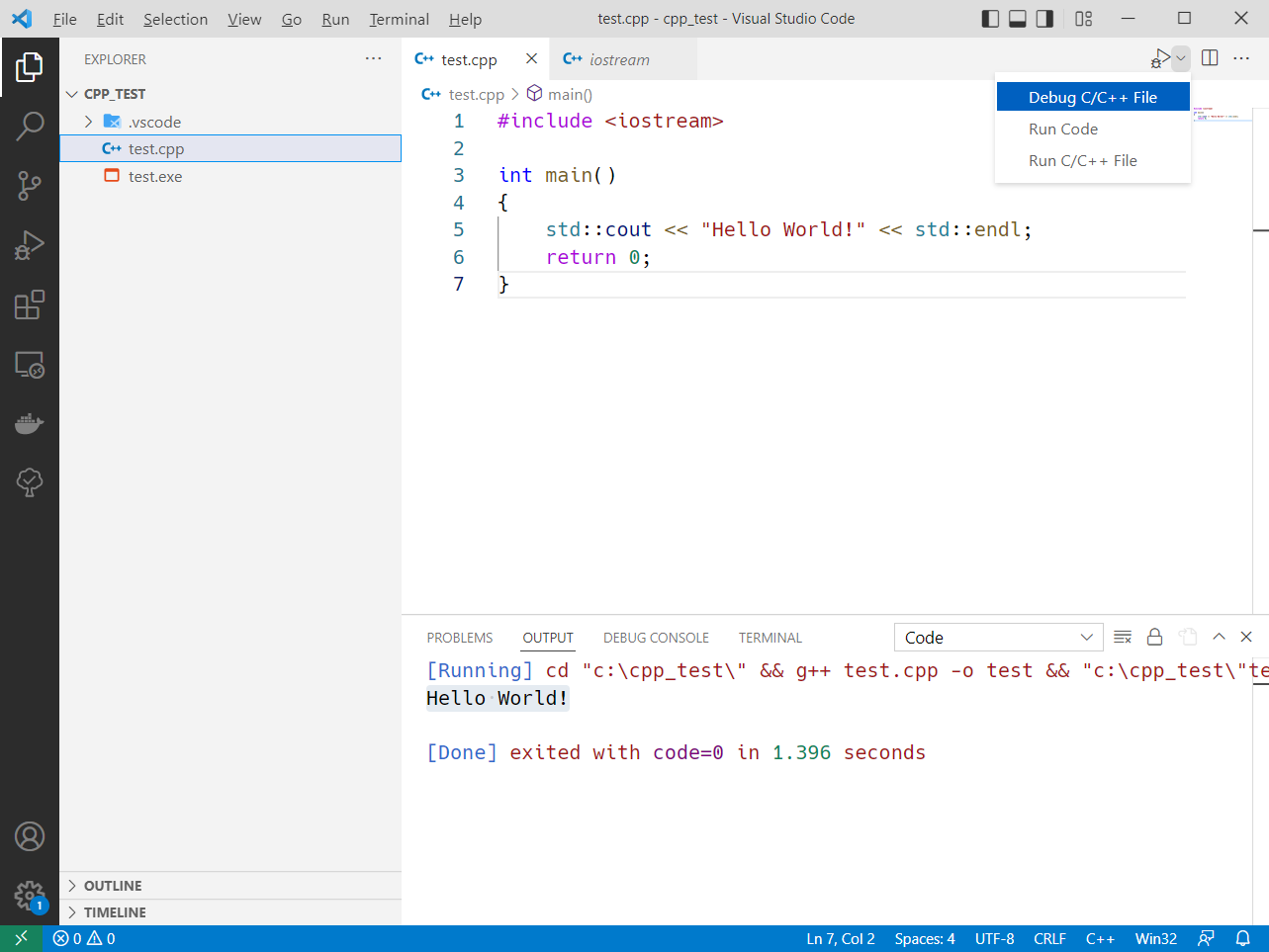Screen dimensions: 1269x952
Task: Open the Remote Explorer view
Action: click(30, 364)
